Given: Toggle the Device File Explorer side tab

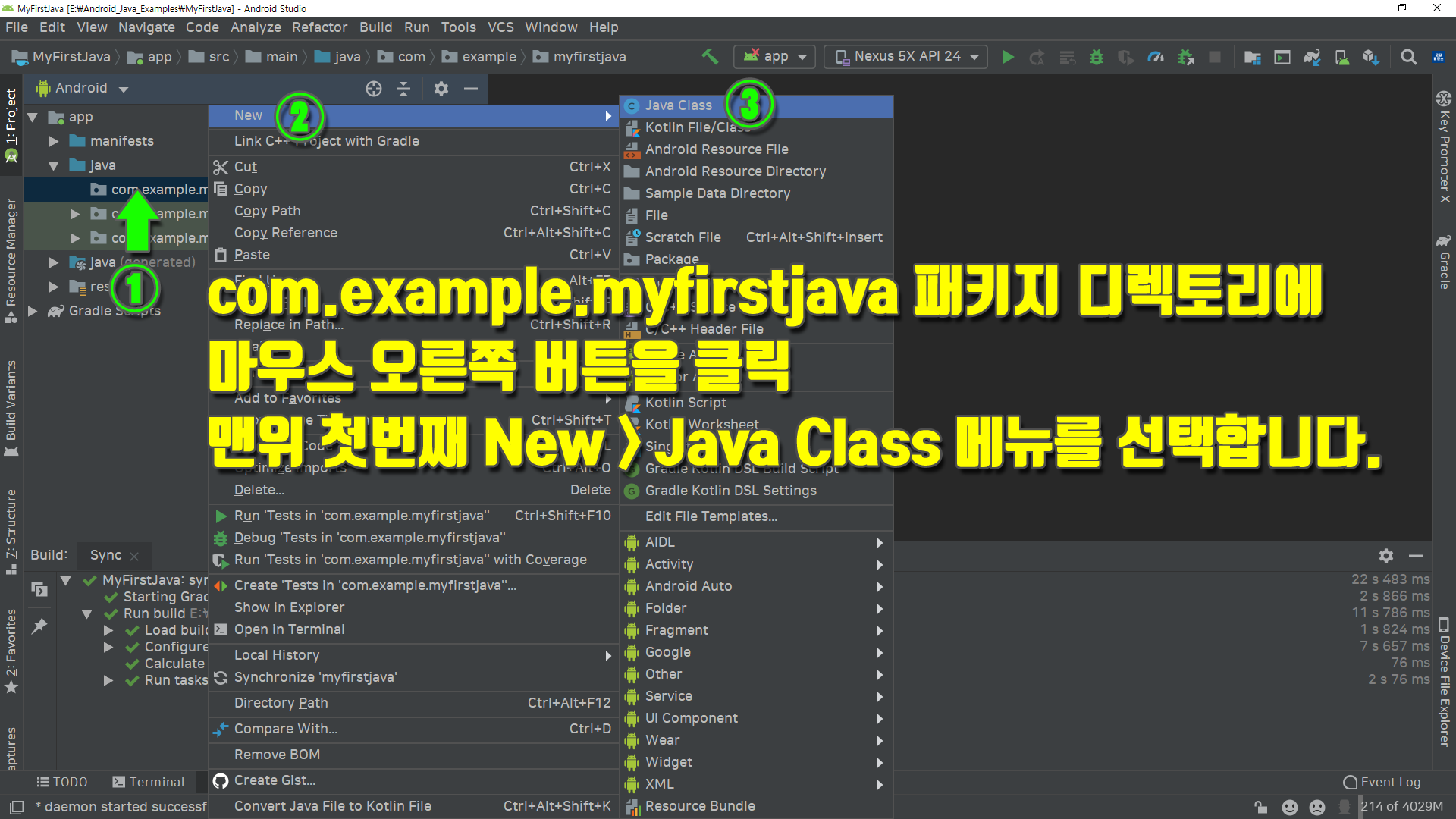Looking at the screenshot, I should tap(1444, 682).
